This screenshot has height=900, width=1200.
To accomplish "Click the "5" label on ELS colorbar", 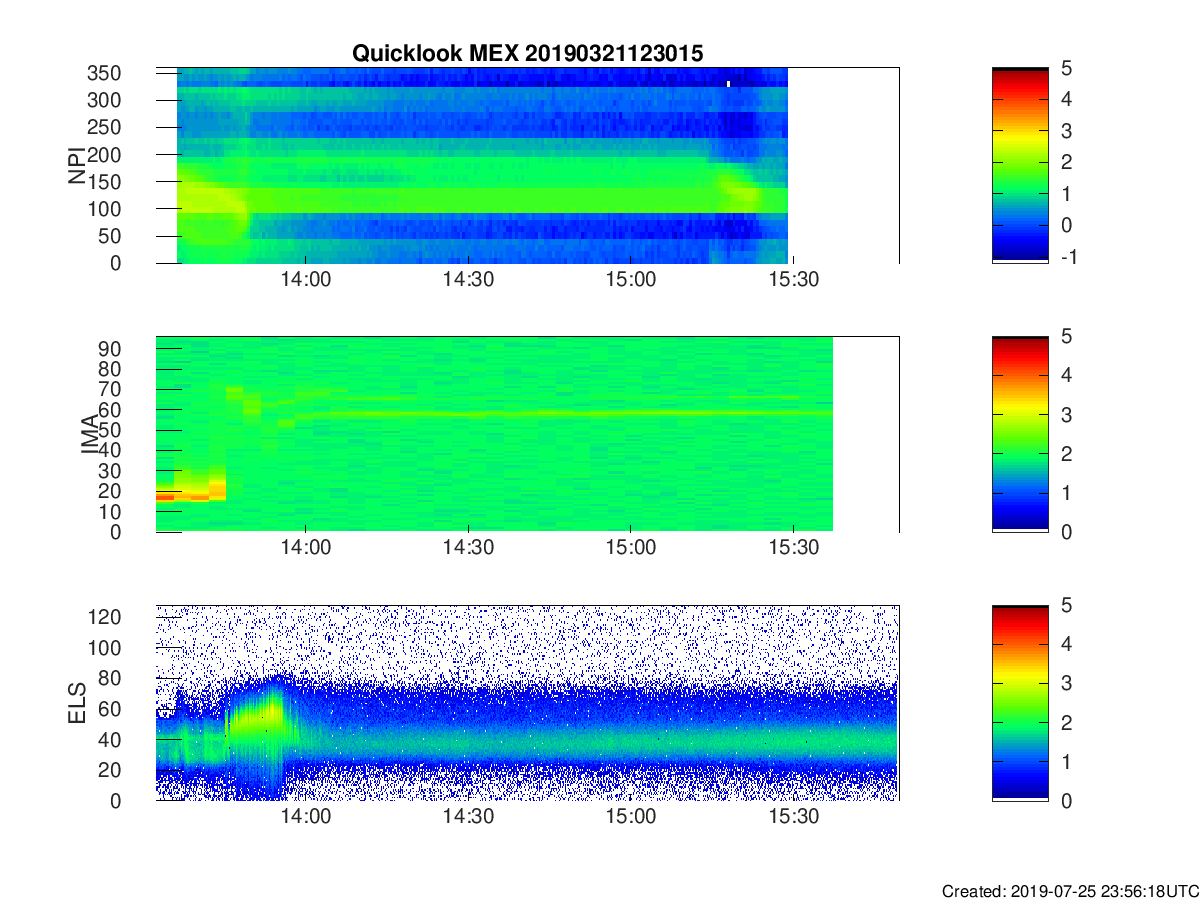I will pos(1066,606).
